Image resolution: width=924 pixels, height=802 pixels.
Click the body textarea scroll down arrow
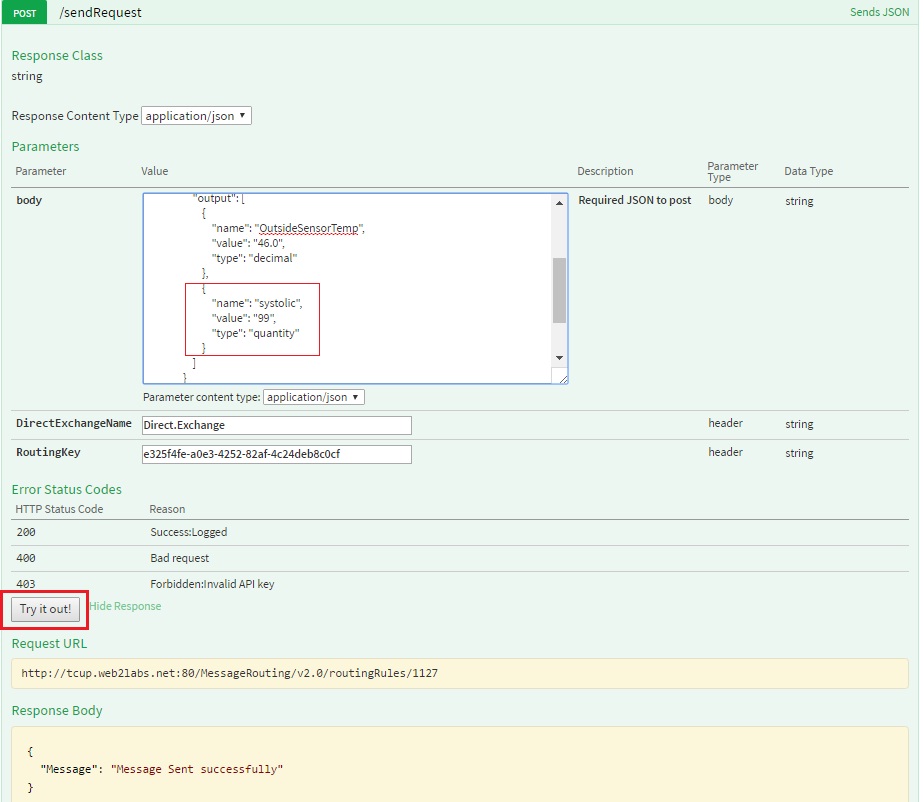559,358
